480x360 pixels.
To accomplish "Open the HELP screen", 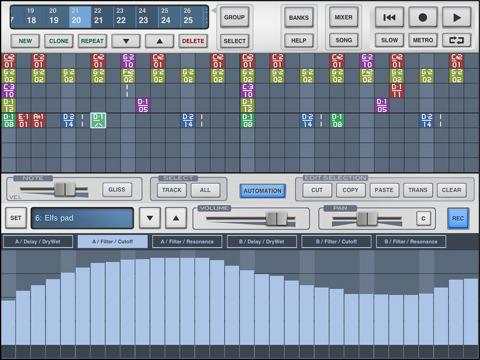I will tap(299, 41).
